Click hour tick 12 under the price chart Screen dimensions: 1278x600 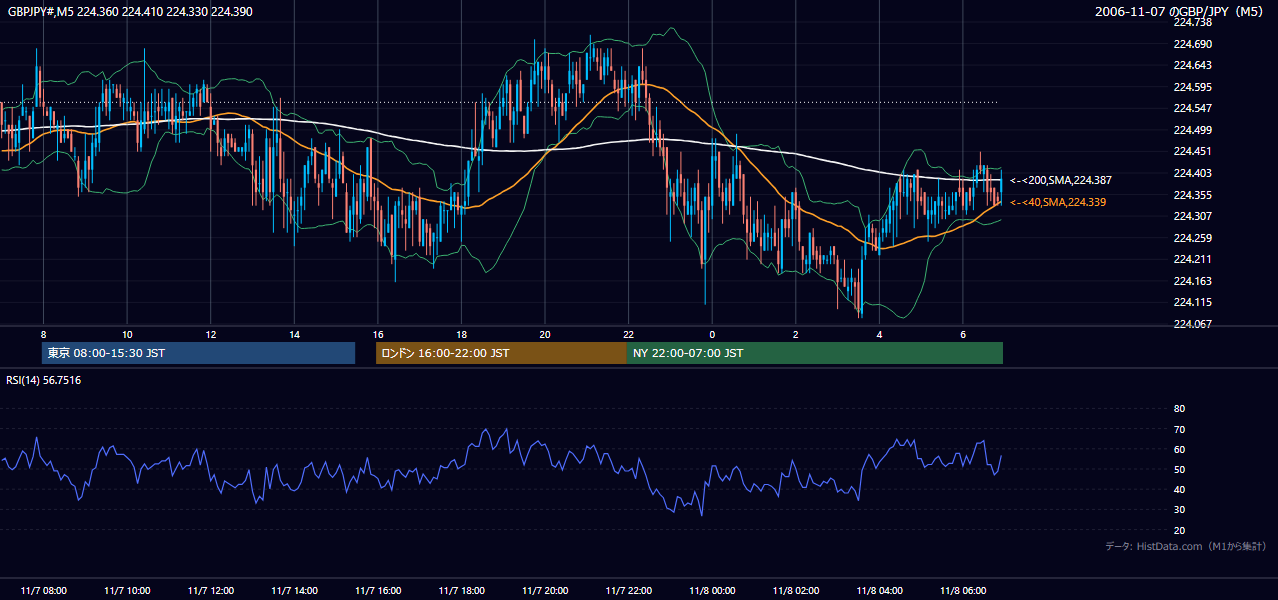[x=210, y=334]
